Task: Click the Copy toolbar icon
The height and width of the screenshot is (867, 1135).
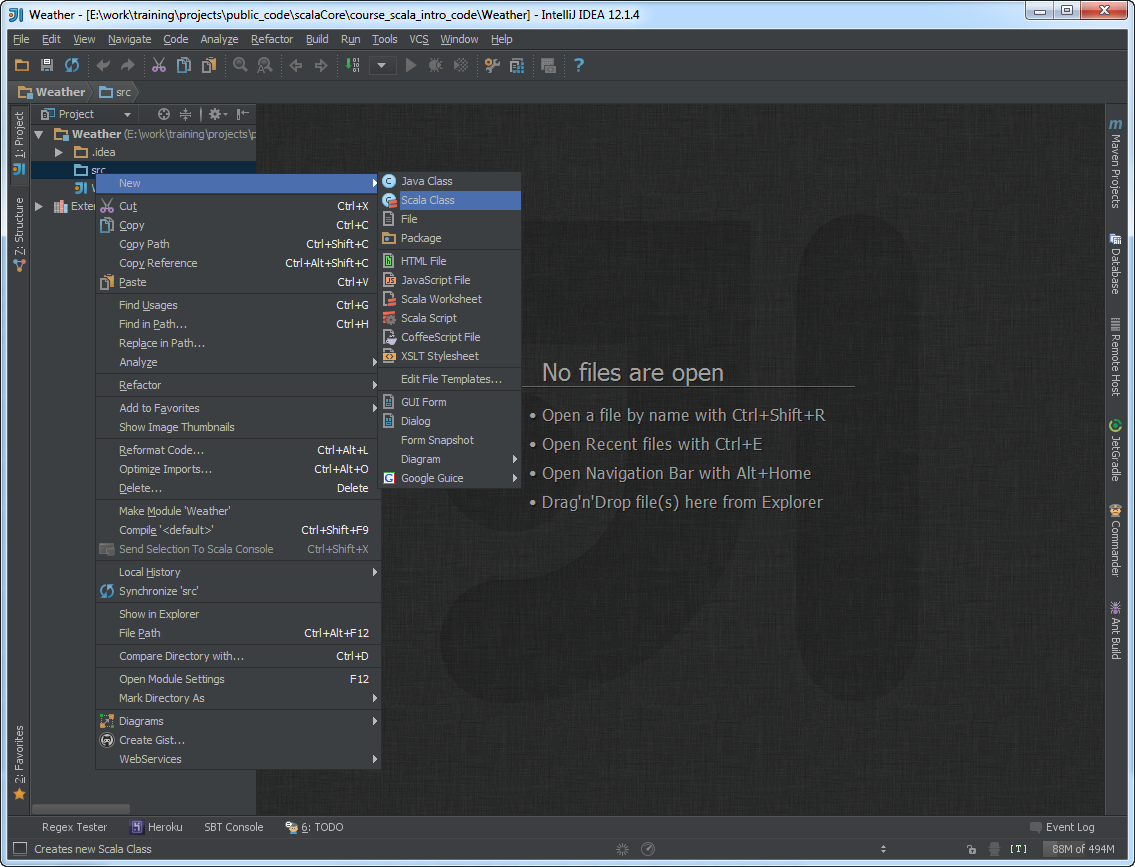Action: click(184, 65)
